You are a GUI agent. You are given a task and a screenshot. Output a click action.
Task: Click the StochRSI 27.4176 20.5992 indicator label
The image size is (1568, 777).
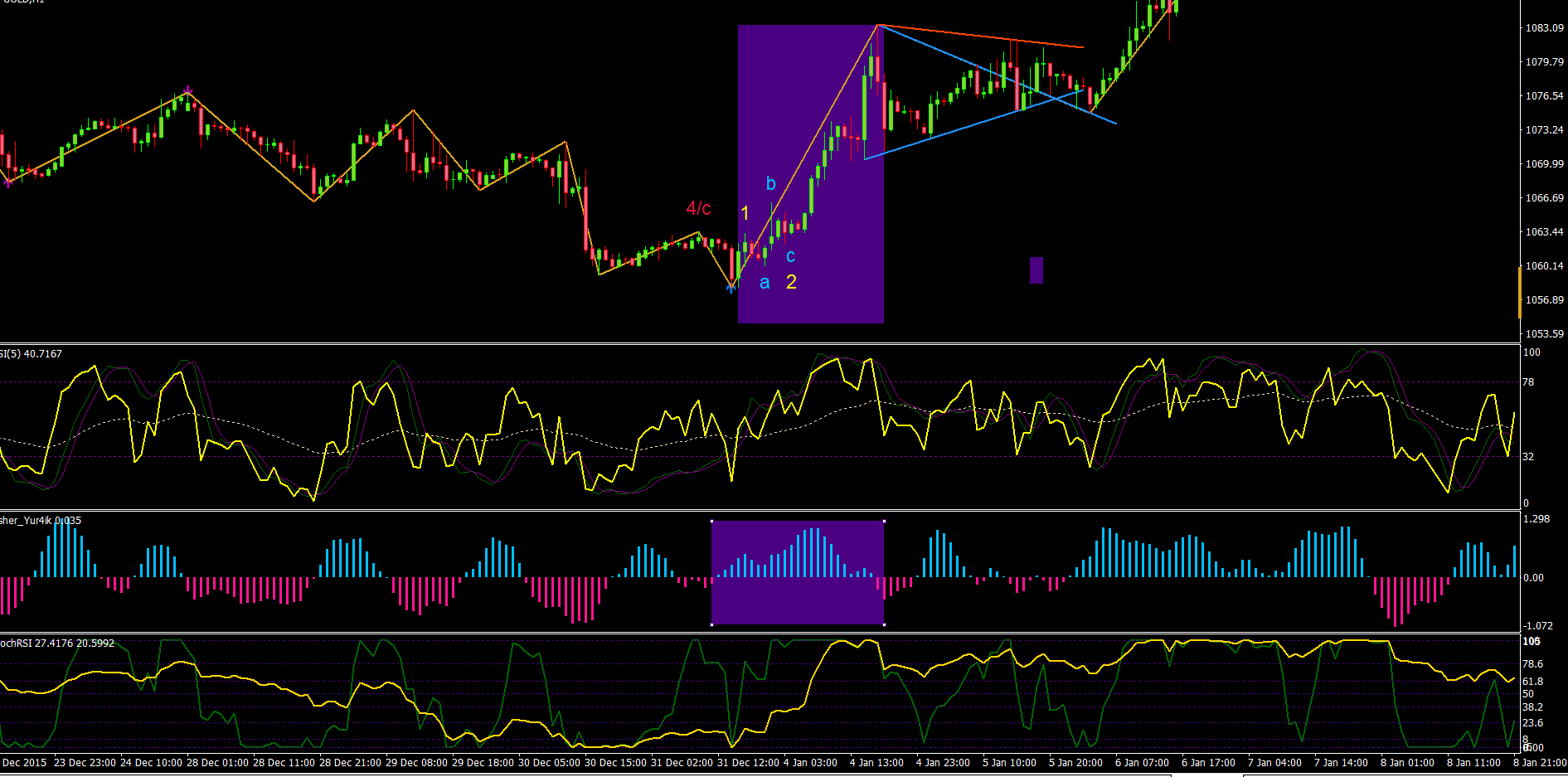point(57,643)
